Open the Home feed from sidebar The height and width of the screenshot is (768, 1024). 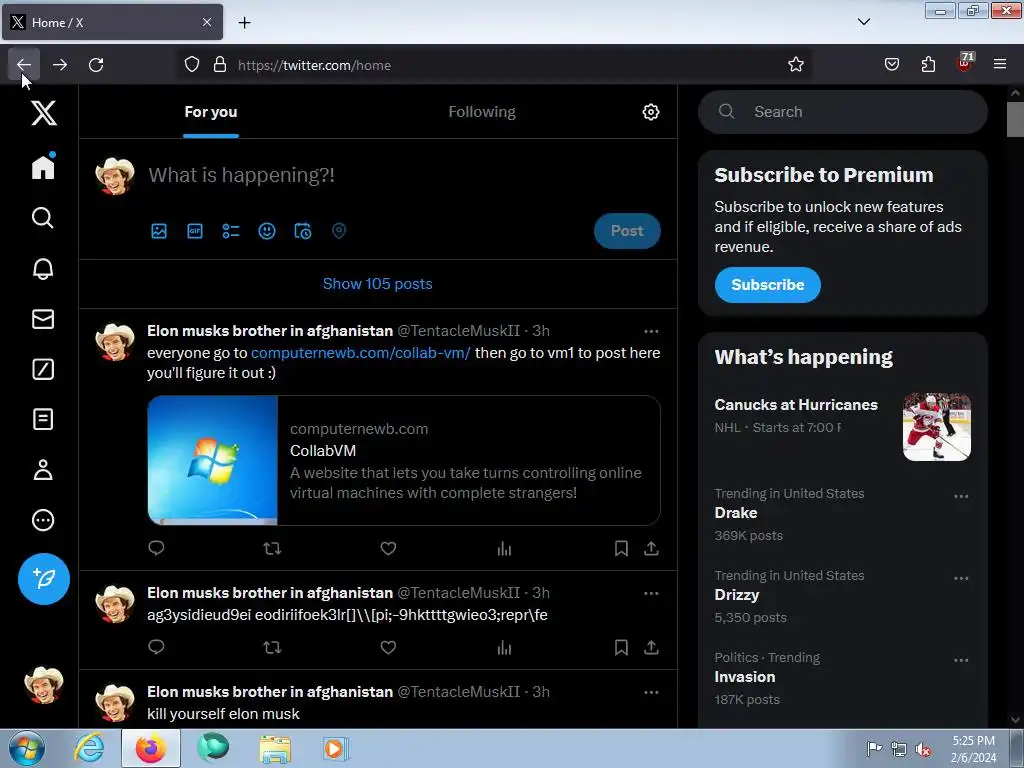[43, 167]
